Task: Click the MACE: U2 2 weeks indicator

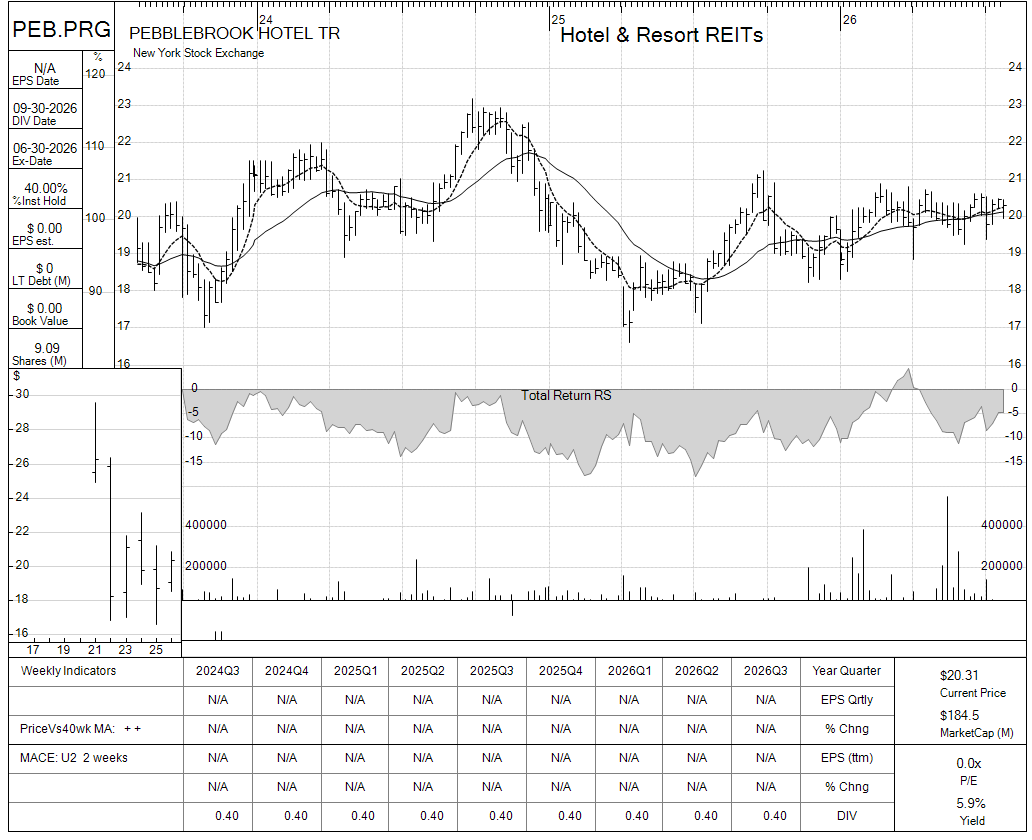Action: coord(74,758)
